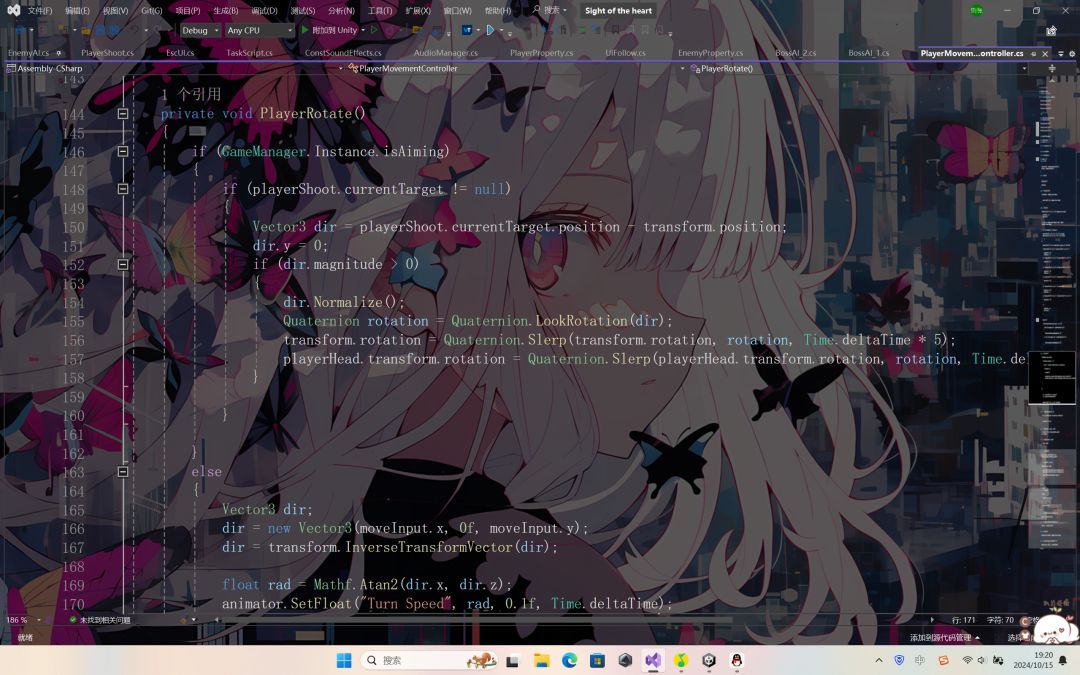
Task: Collapse the currentTarget if-block at line 148
Action: (x=123, y=189)
